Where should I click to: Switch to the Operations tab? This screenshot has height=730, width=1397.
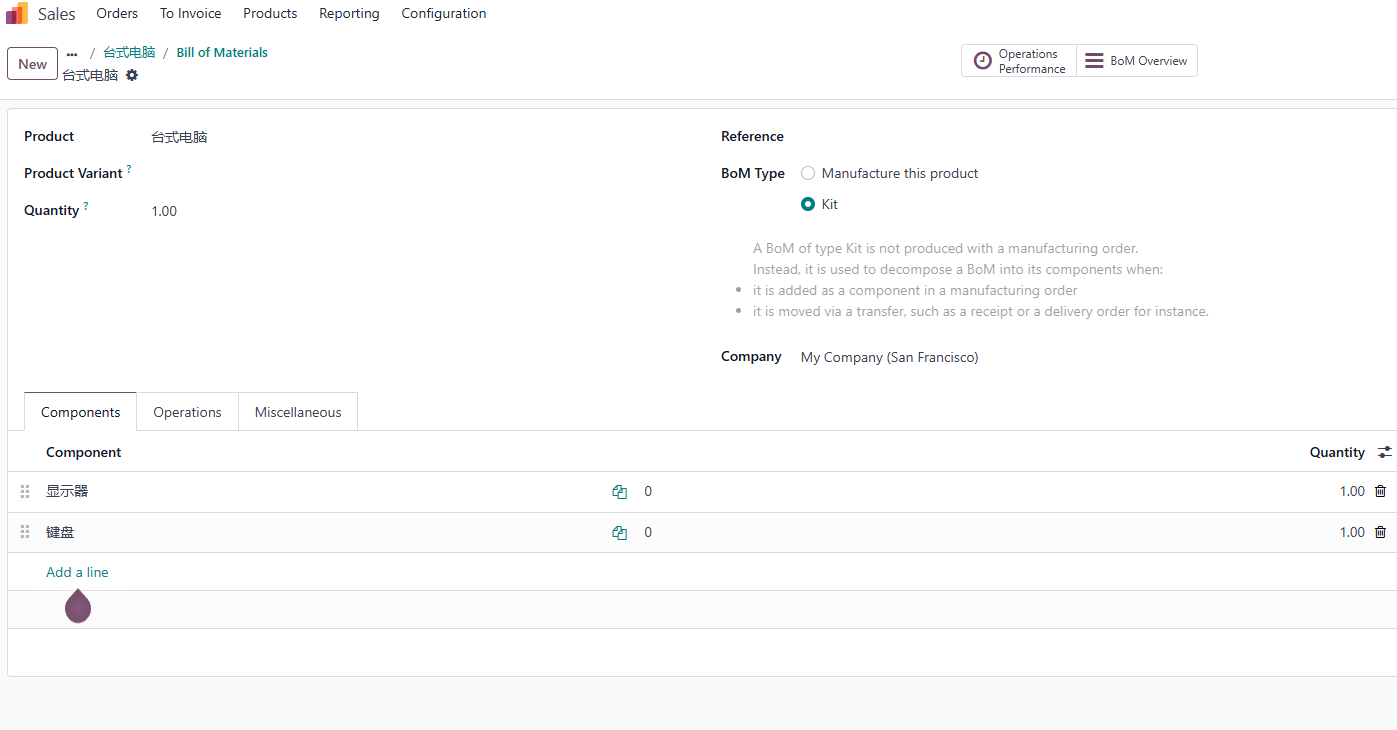187,412
